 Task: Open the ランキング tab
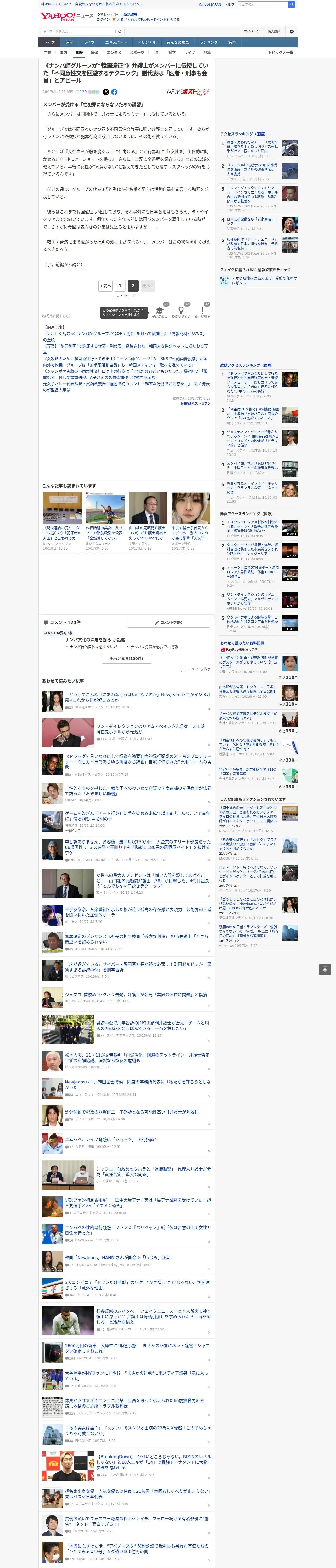click(209, 43)
